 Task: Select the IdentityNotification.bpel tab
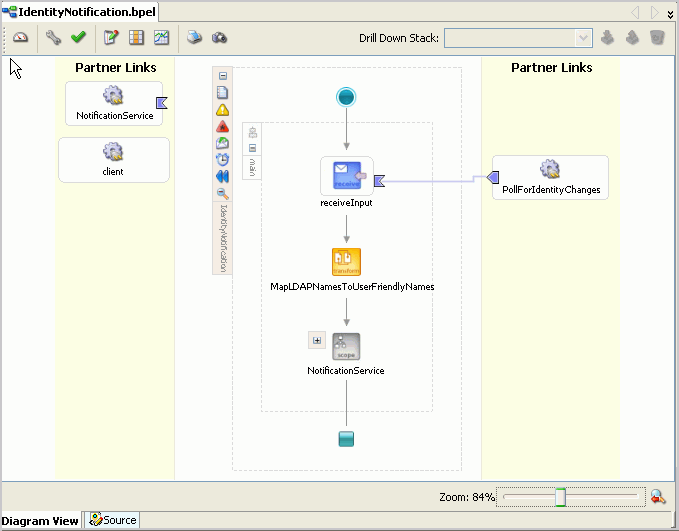(x=80, y=12)
